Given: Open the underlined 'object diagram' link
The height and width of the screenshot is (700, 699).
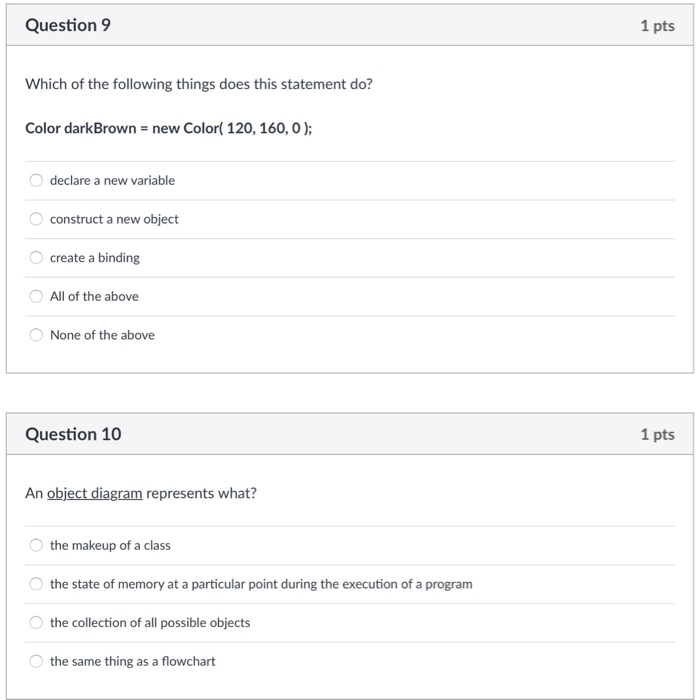Looking at the screenshot, I should coord(95,493).
